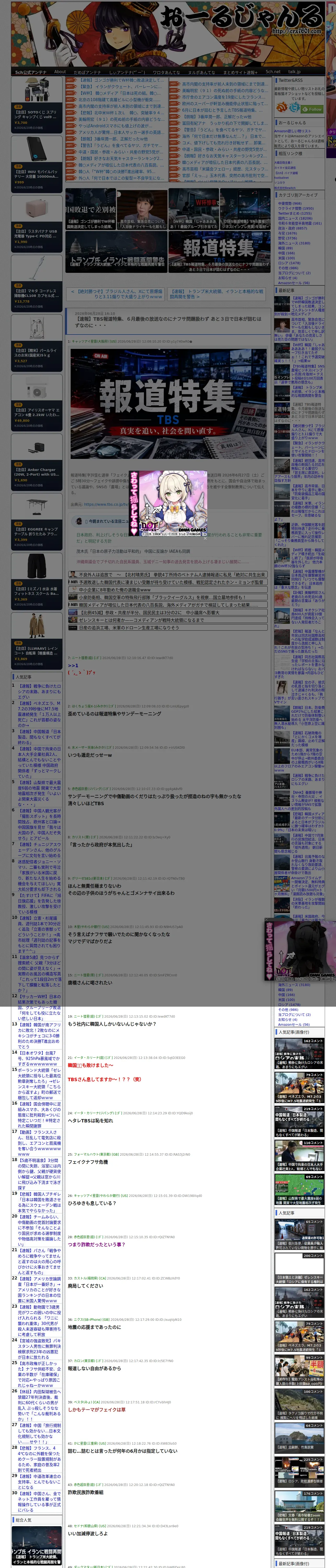
Task: Click the comment text フェイクナフサ危機
Action: click(x=88, y=1162)
